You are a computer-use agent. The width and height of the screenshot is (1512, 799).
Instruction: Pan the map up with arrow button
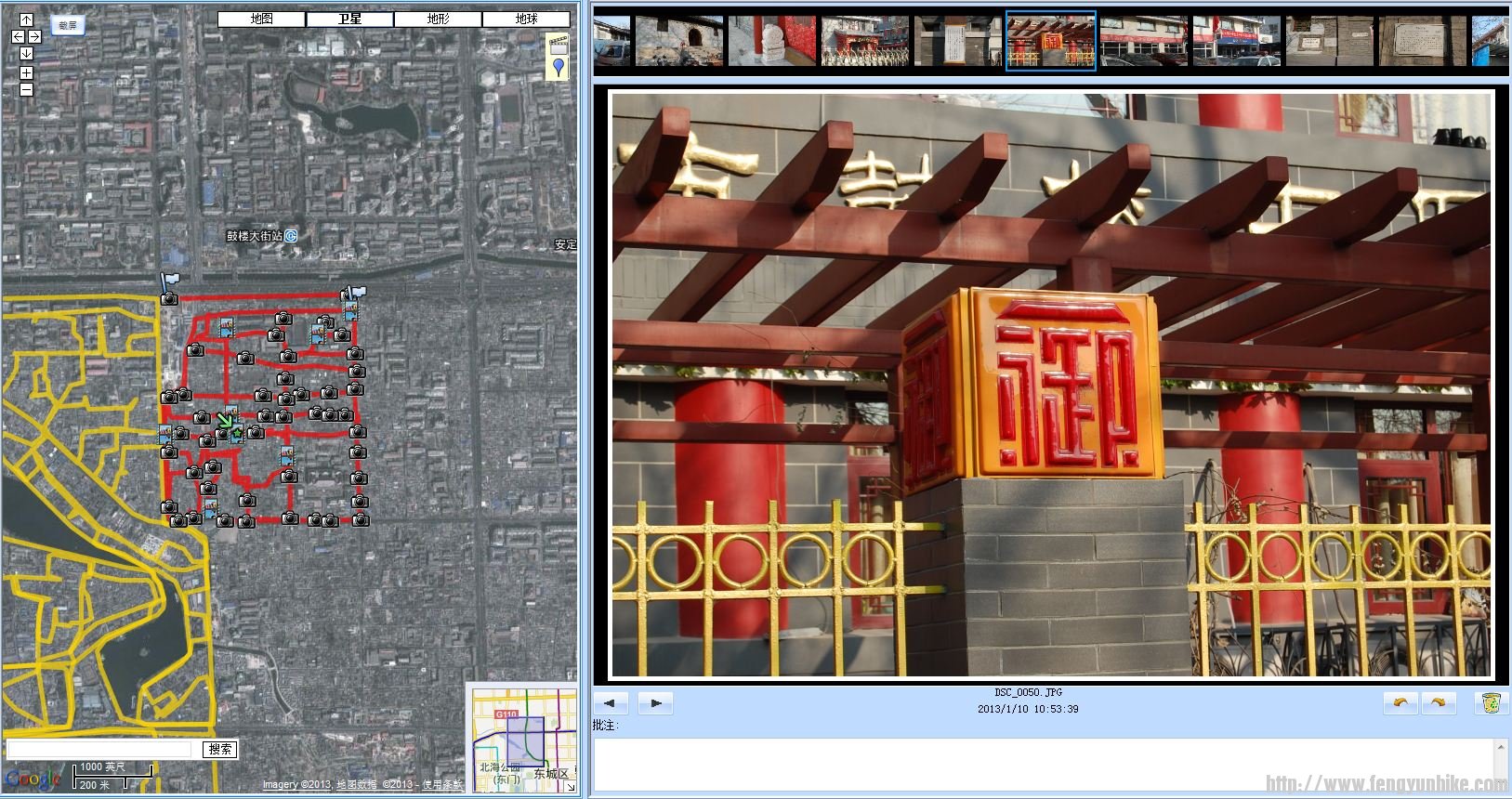26,20
